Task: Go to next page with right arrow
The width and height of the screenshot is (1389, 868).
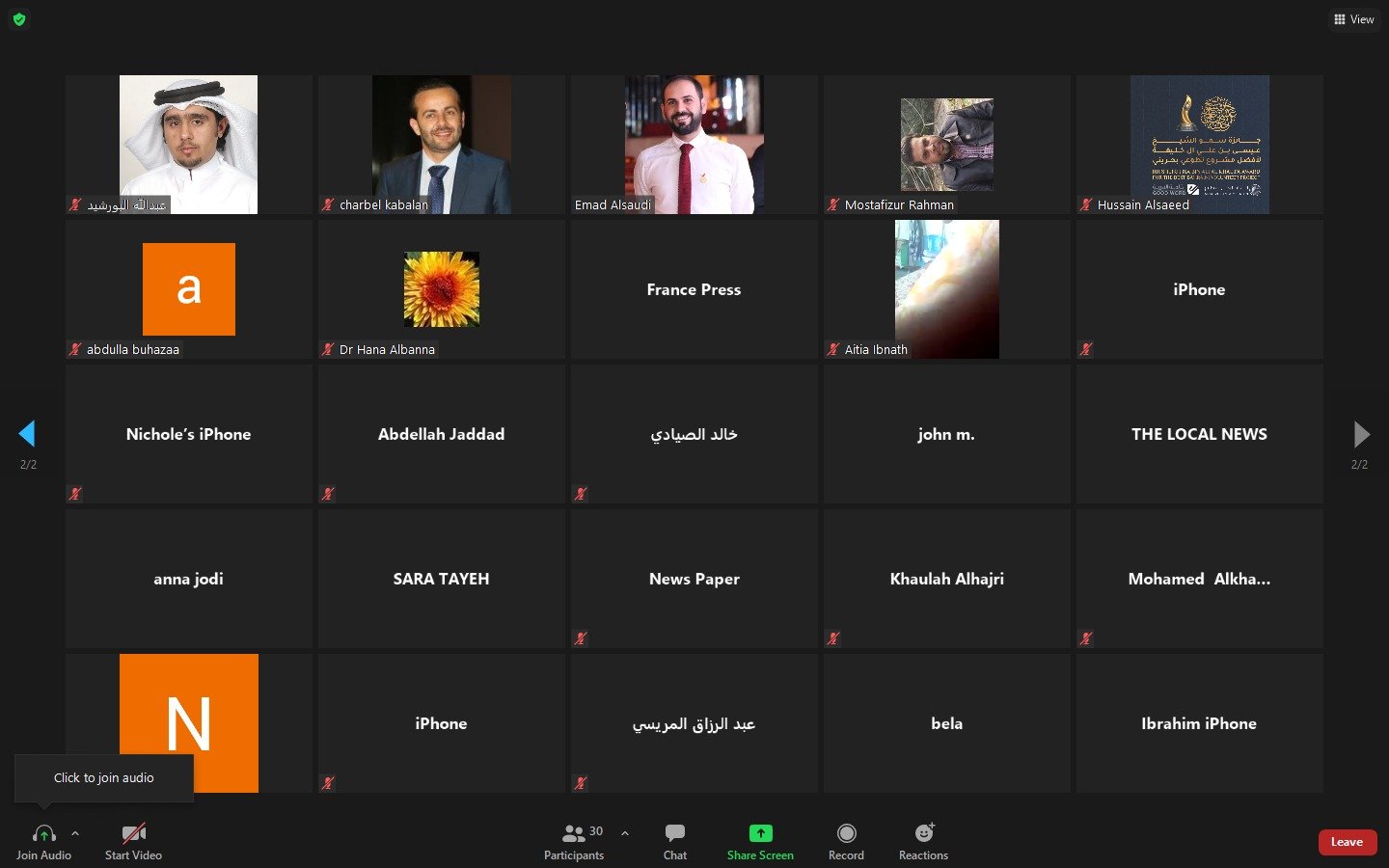Action: [1361, 434]
